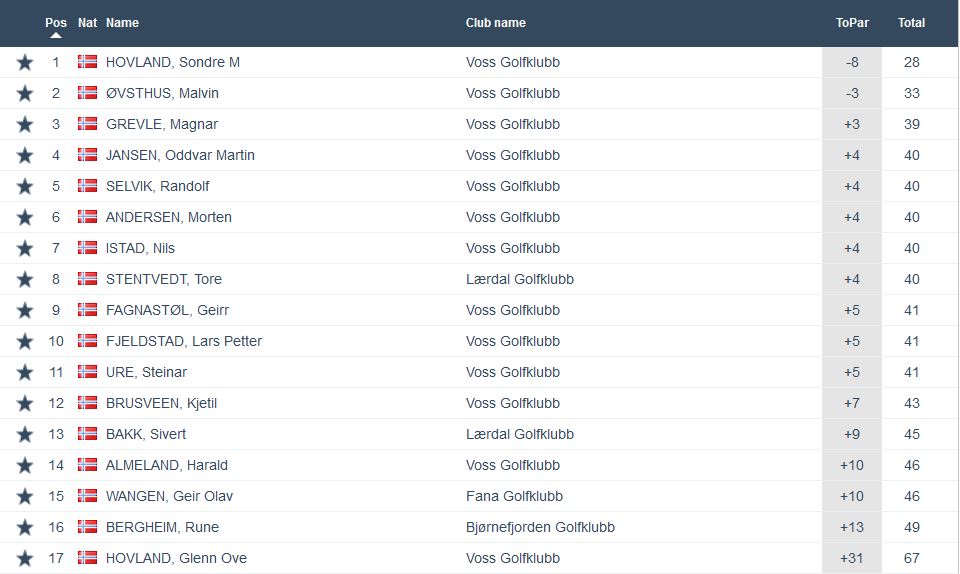960x574 pixels.
Task: Sort leaderboard by Name column
Action: click(x=122, y=23)
